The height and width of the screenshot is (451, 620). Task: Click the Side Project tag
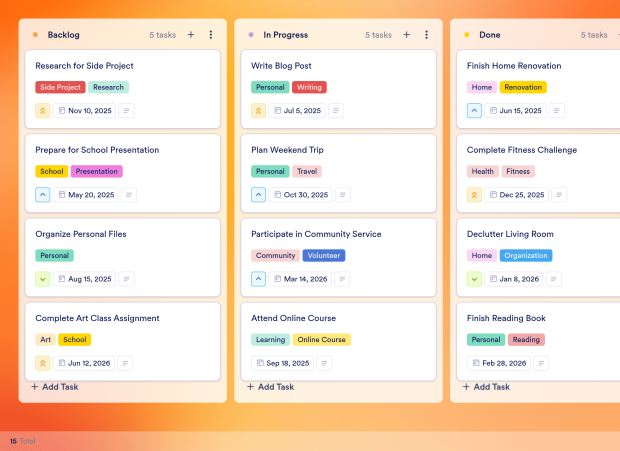click(60, 87)
